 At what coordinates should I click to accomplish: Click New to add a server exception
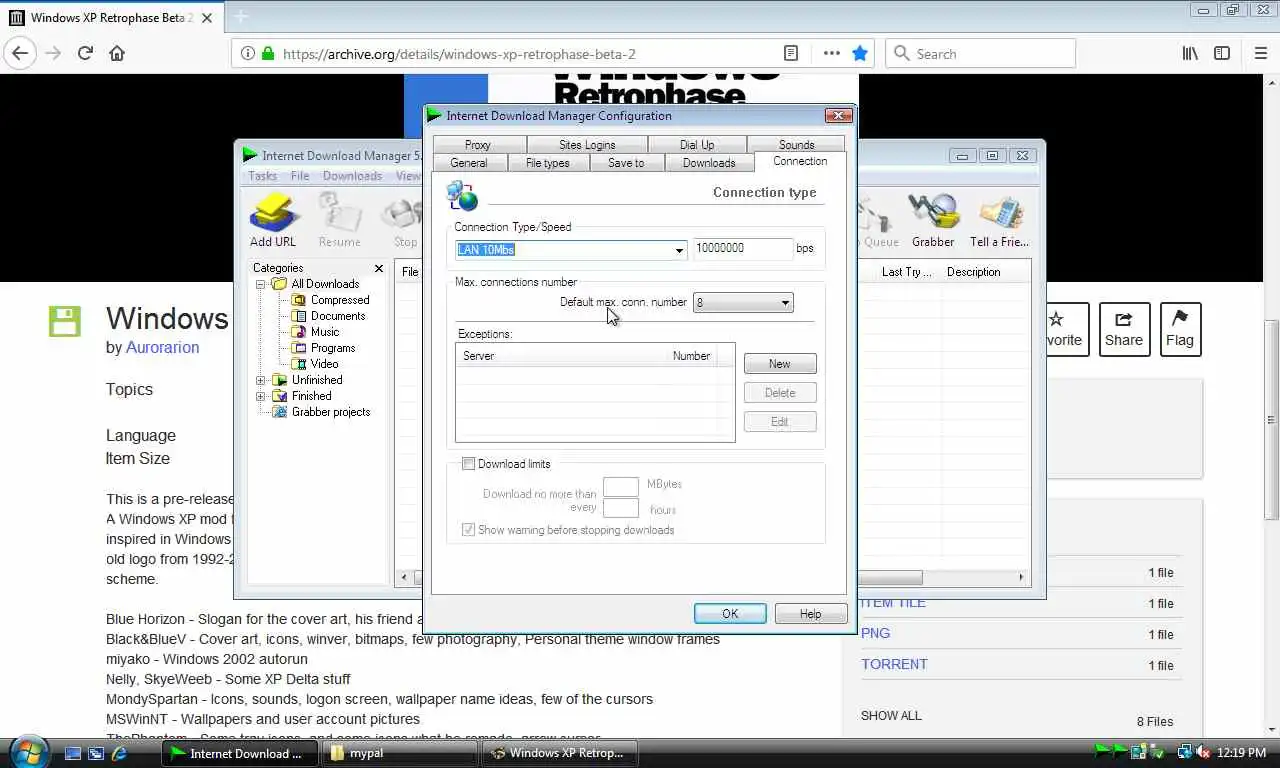tap(780, 364)
